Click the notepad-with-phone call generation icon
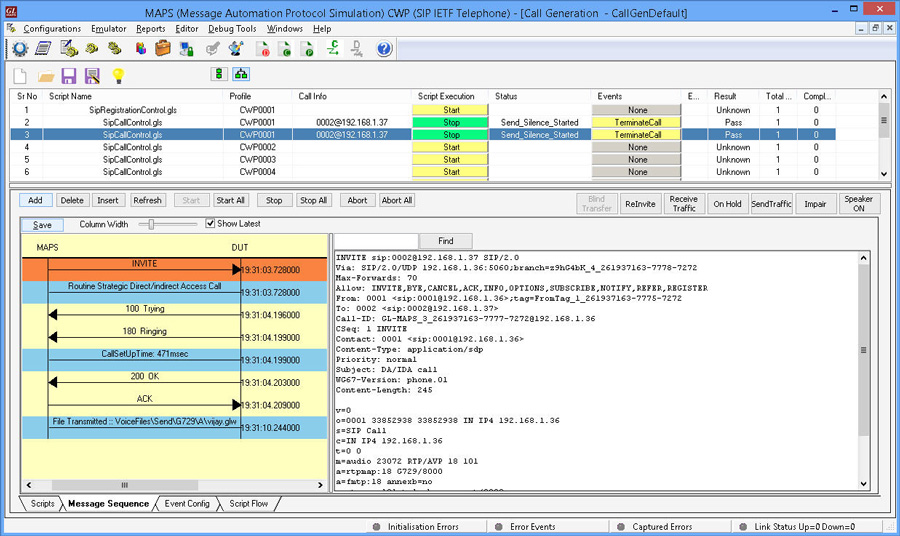This screenshot has width=900, height=536. (69, 49)
